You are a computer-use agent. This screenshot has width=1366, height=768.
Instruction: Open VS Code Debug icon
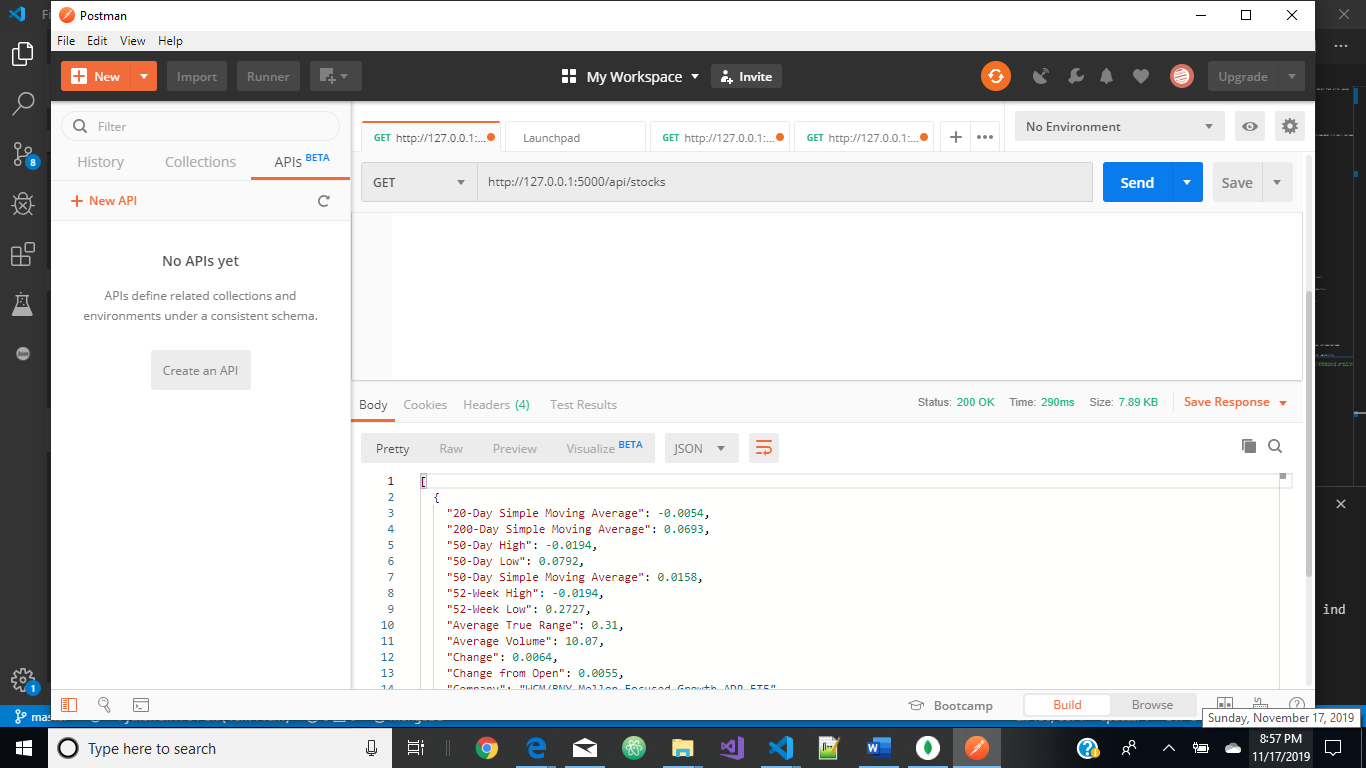(x=22, y=204)
